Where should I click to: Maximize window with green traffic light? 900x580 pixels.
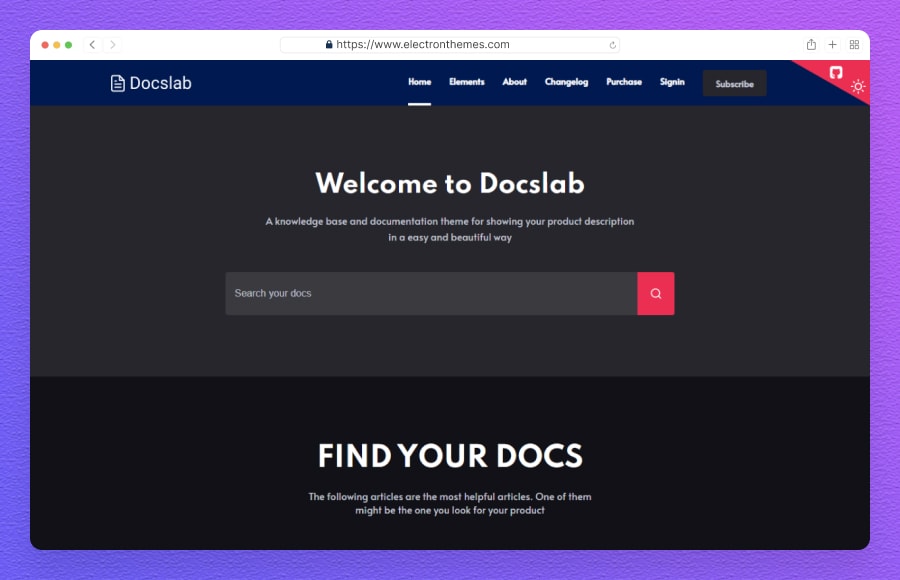[68, 45]
